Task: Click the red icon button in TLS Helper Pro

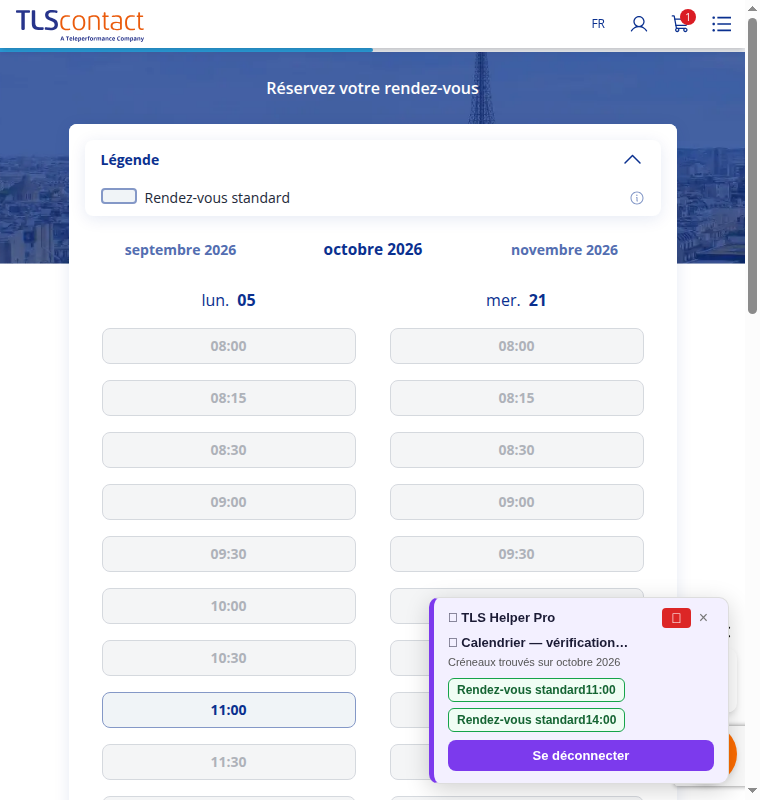Action: click(x=676, y=618)
